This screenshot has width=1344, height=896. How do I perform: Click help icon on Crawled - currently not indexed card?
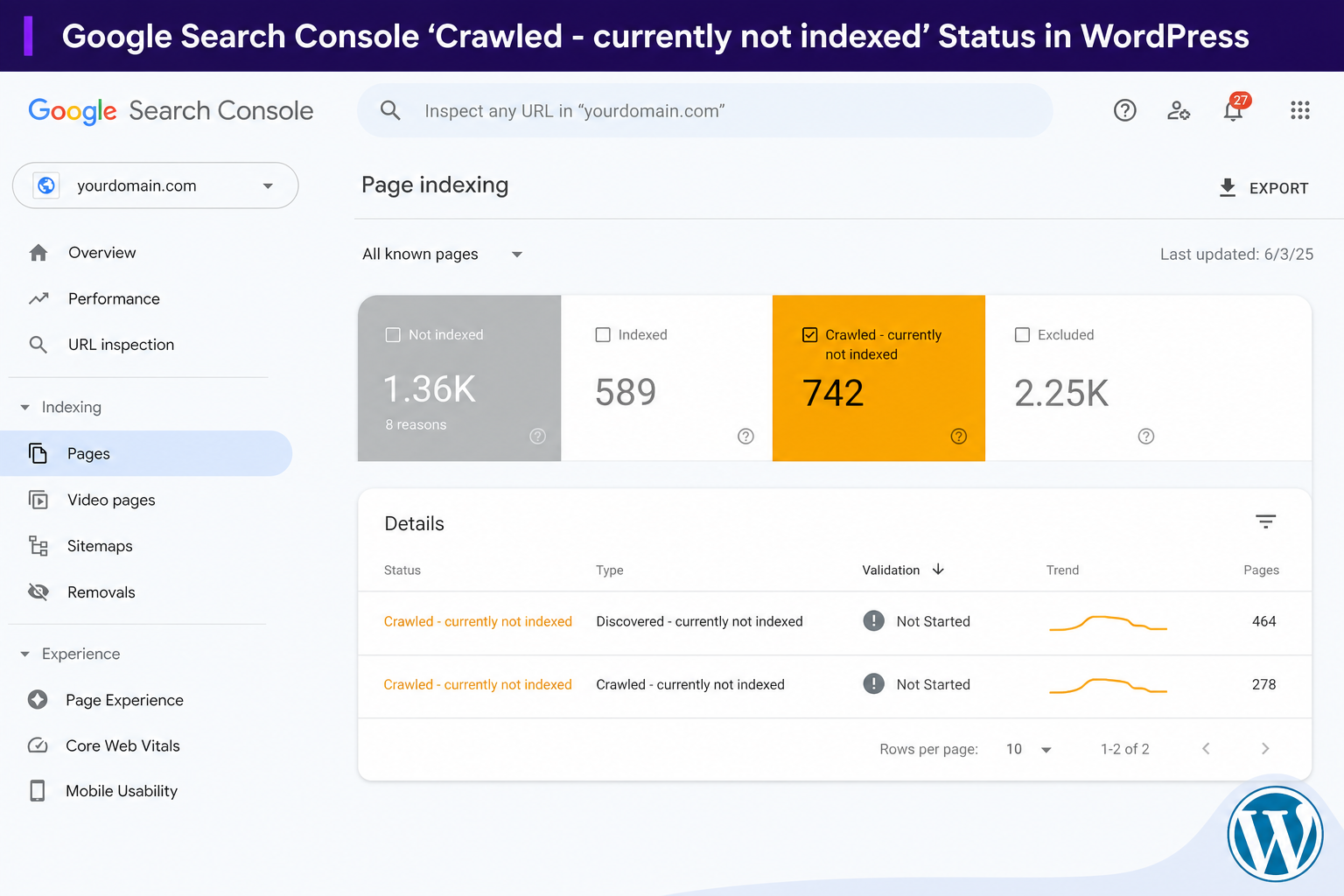959,436
